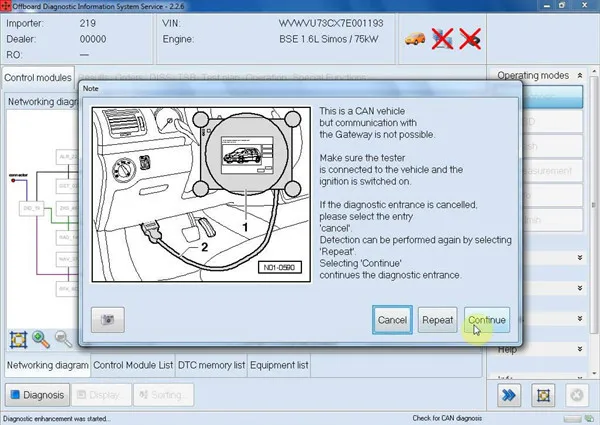Zoom in with the green magnifier

[x=41, y=339]
